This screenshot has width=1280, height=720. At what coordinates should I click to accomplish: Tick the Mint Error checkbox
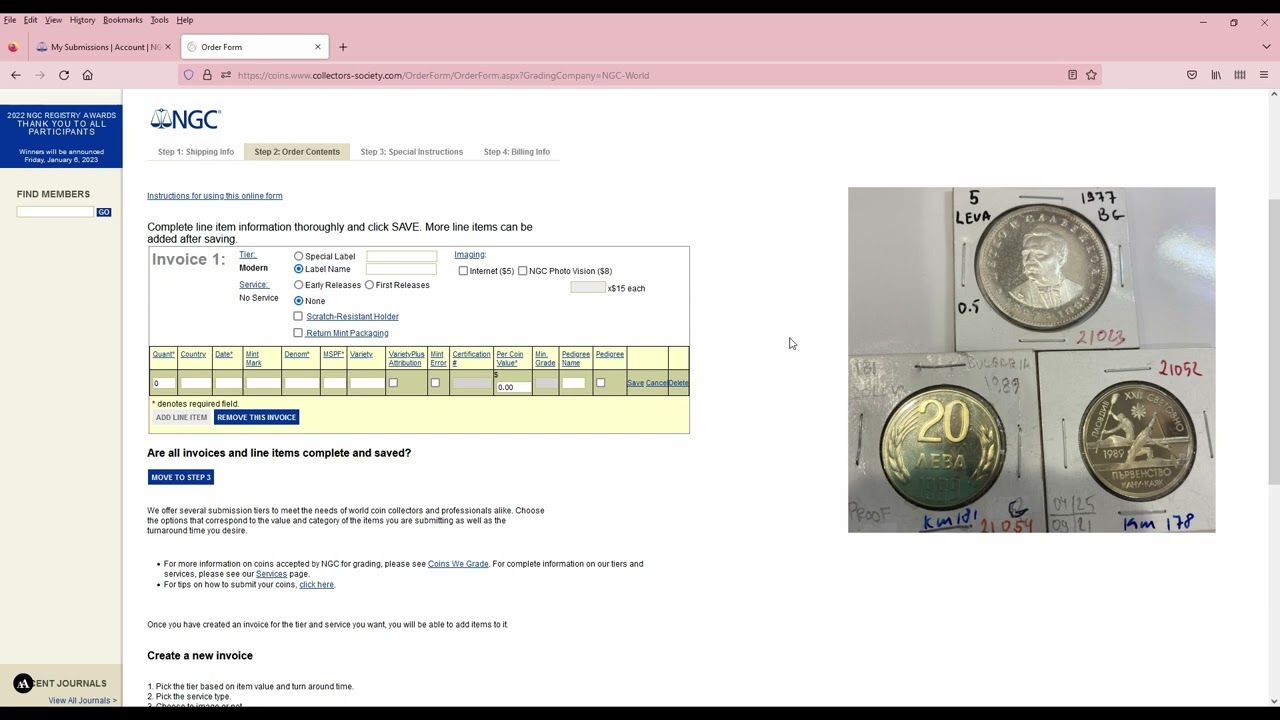(x=435, y=383)
